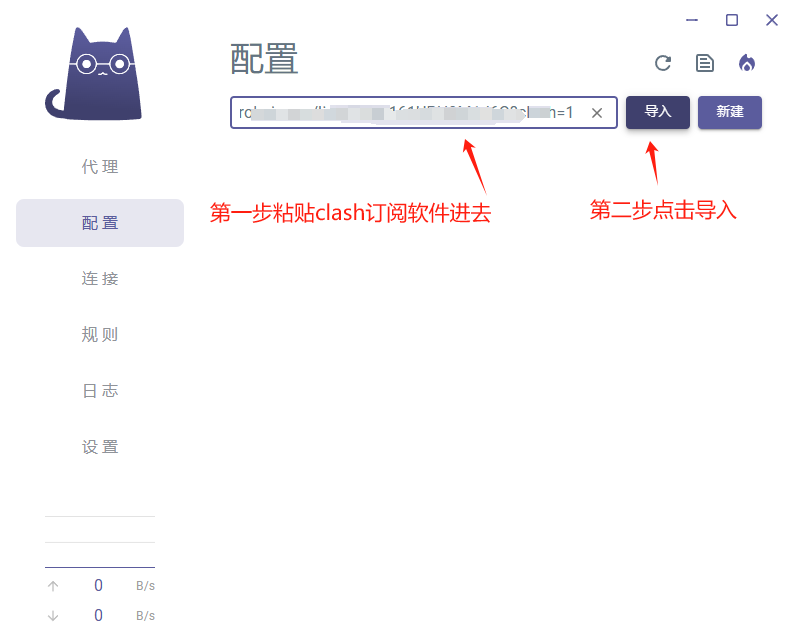
Task: Click the download speed arrow icon
Action: pyautogui.click(x=53, y=616)
